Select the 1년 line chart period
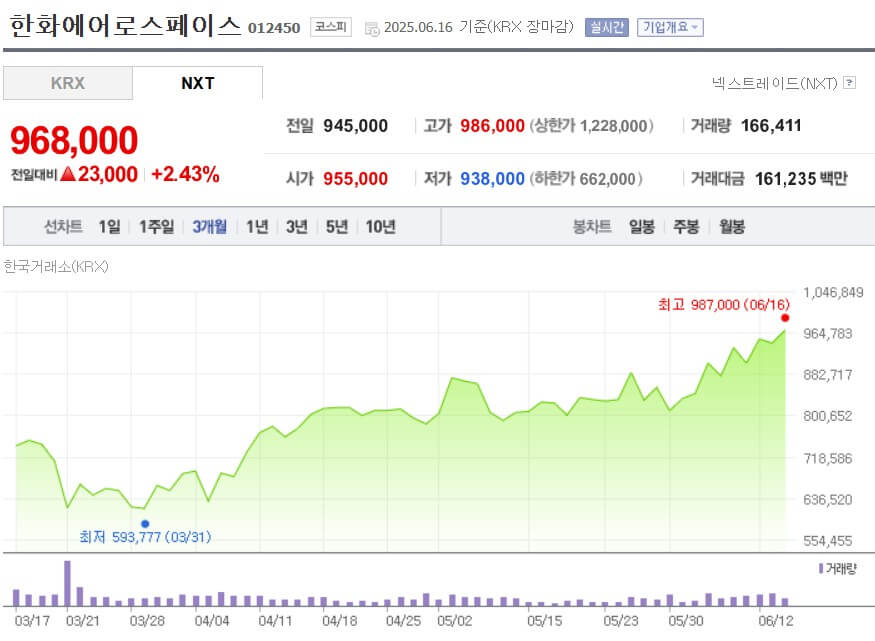 pyautogui.click(x=257, y=226)
